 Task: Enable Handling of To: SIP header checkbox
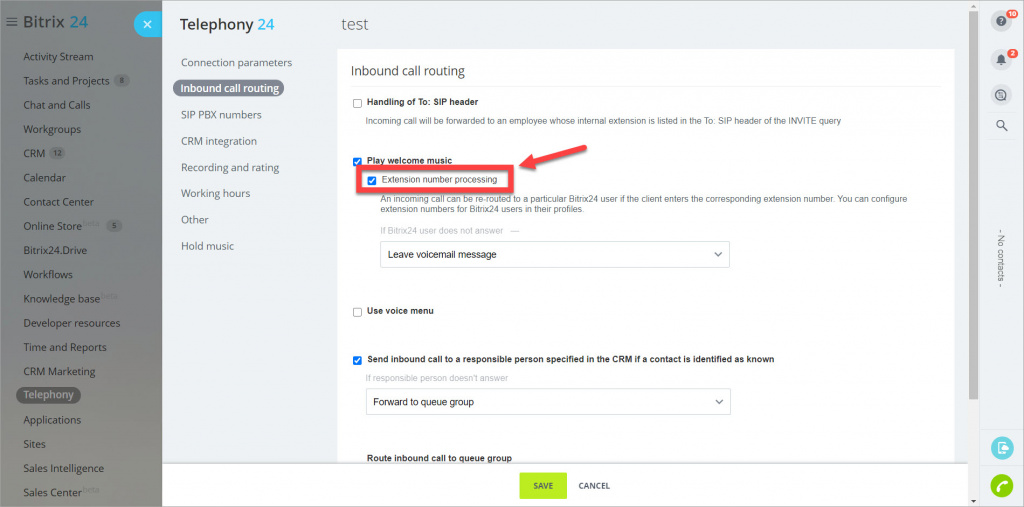pyautogui.click(x=357, y=103)
